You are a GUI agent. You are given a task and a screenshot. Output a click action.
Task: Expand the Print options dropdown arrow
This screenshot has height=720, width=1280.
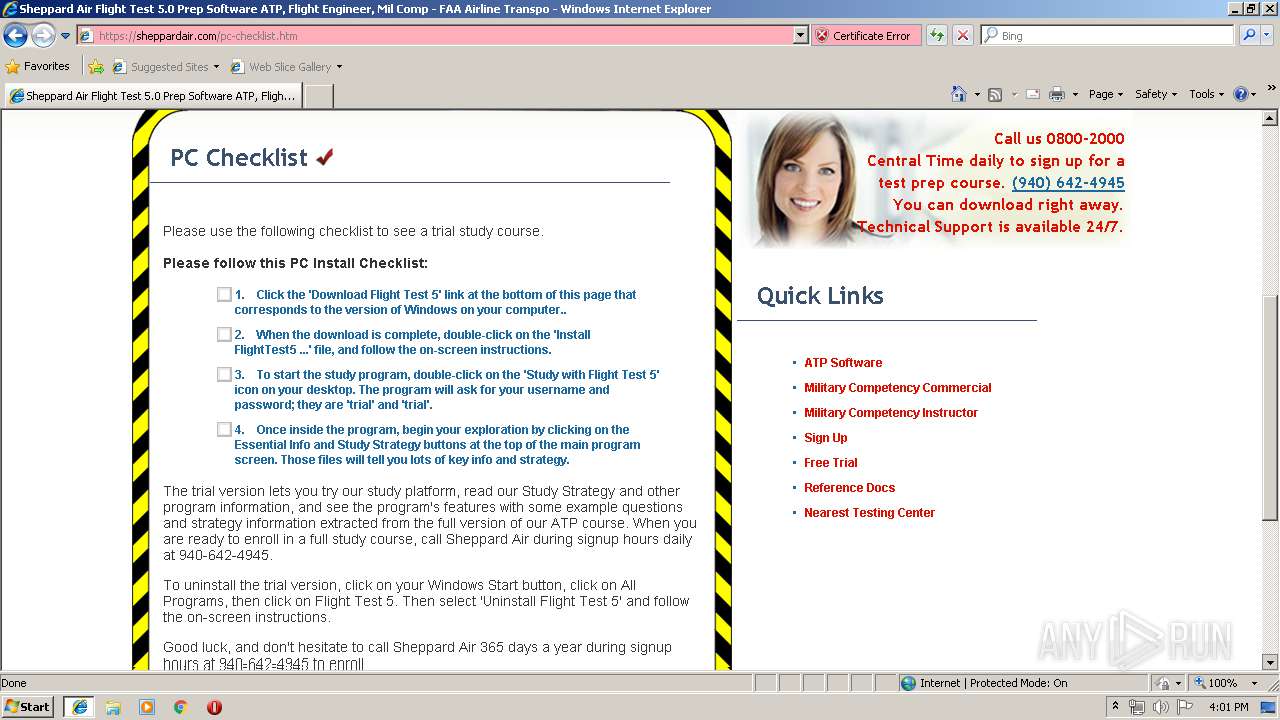pos(1075,94)
